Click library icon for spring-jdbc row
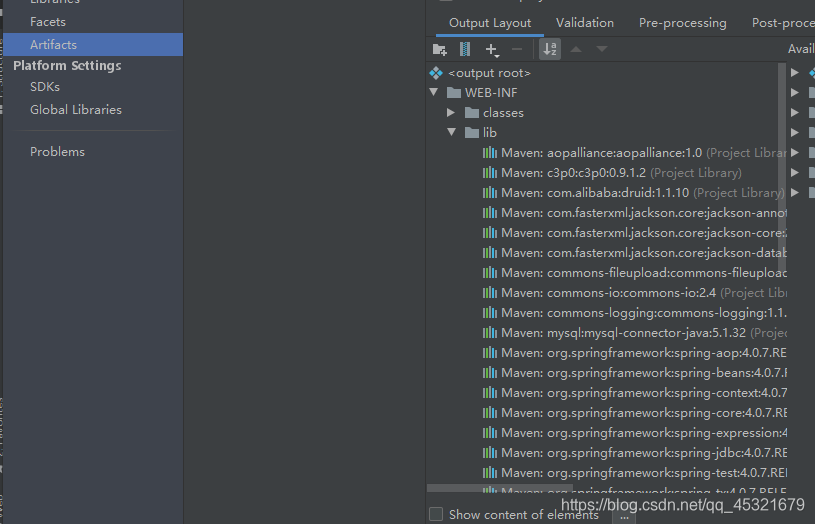 [490, 453]
